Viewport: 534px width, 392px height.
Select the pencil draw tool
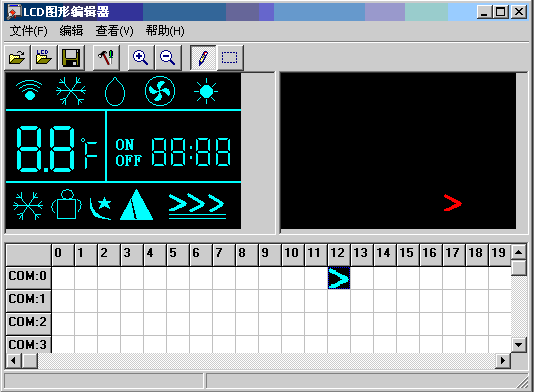pos(203,58)
